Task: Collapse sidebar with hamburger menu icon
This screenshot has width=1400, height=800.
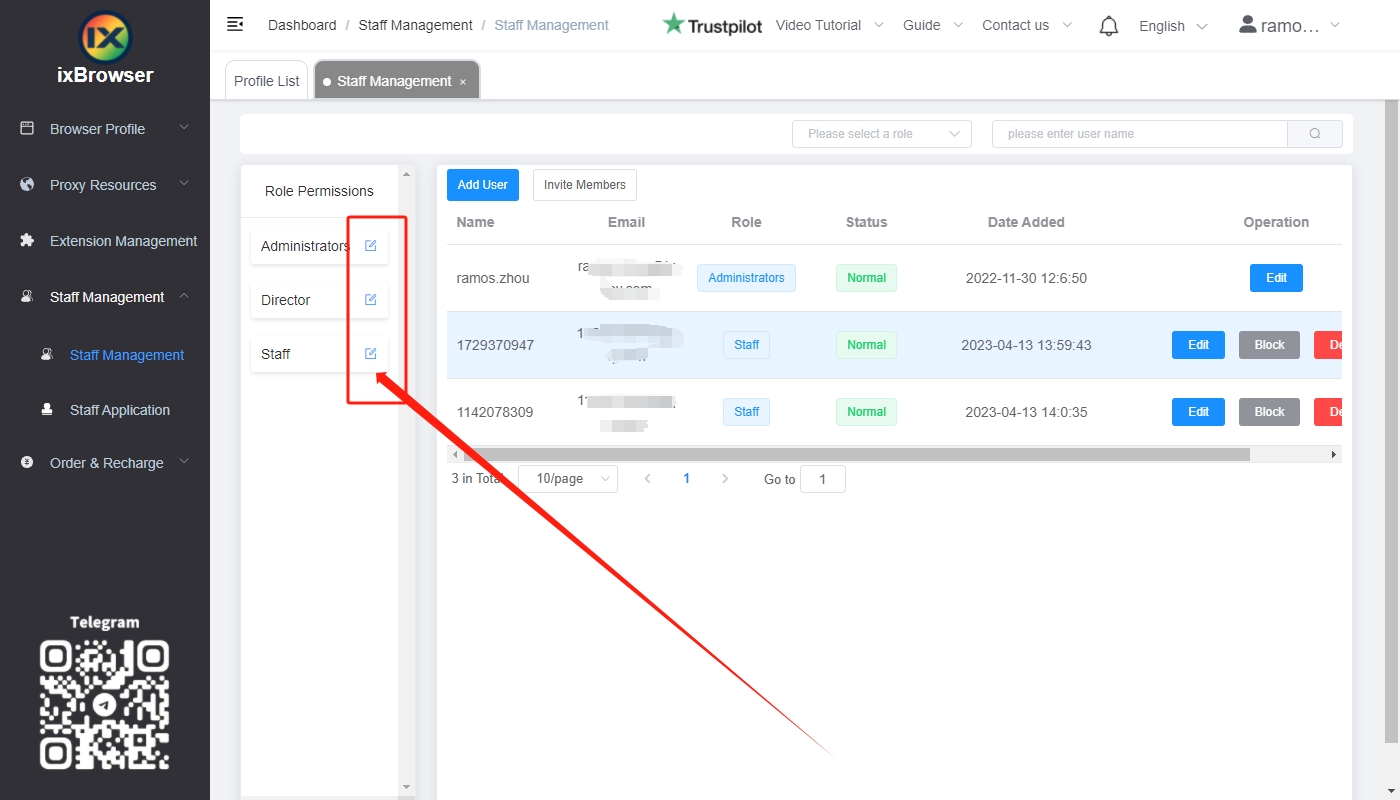Action: pyautogui.click(x=235, y=24)
